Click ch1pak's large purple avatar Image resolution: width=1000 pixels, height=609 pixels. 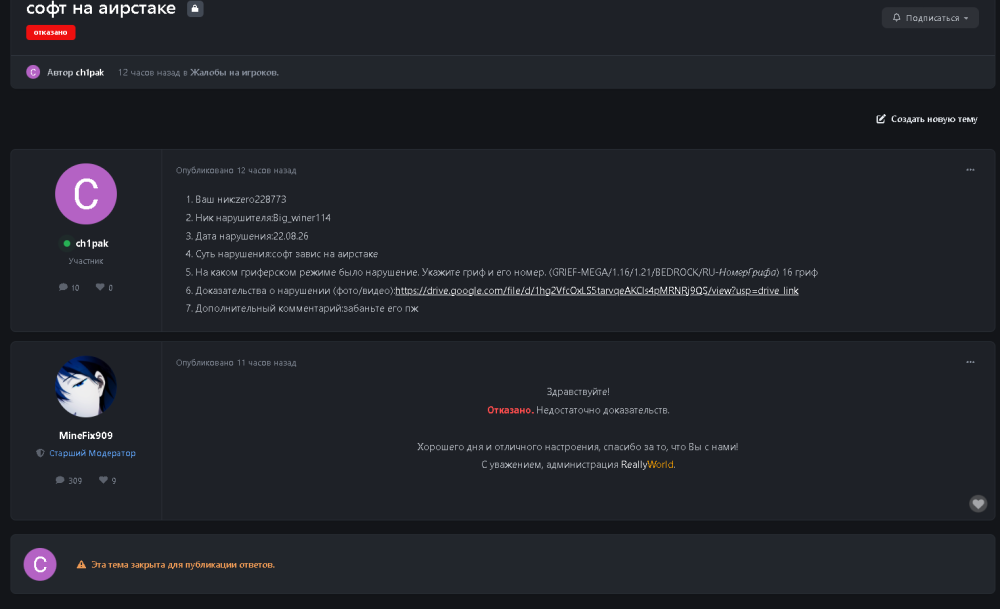[86, 194]
